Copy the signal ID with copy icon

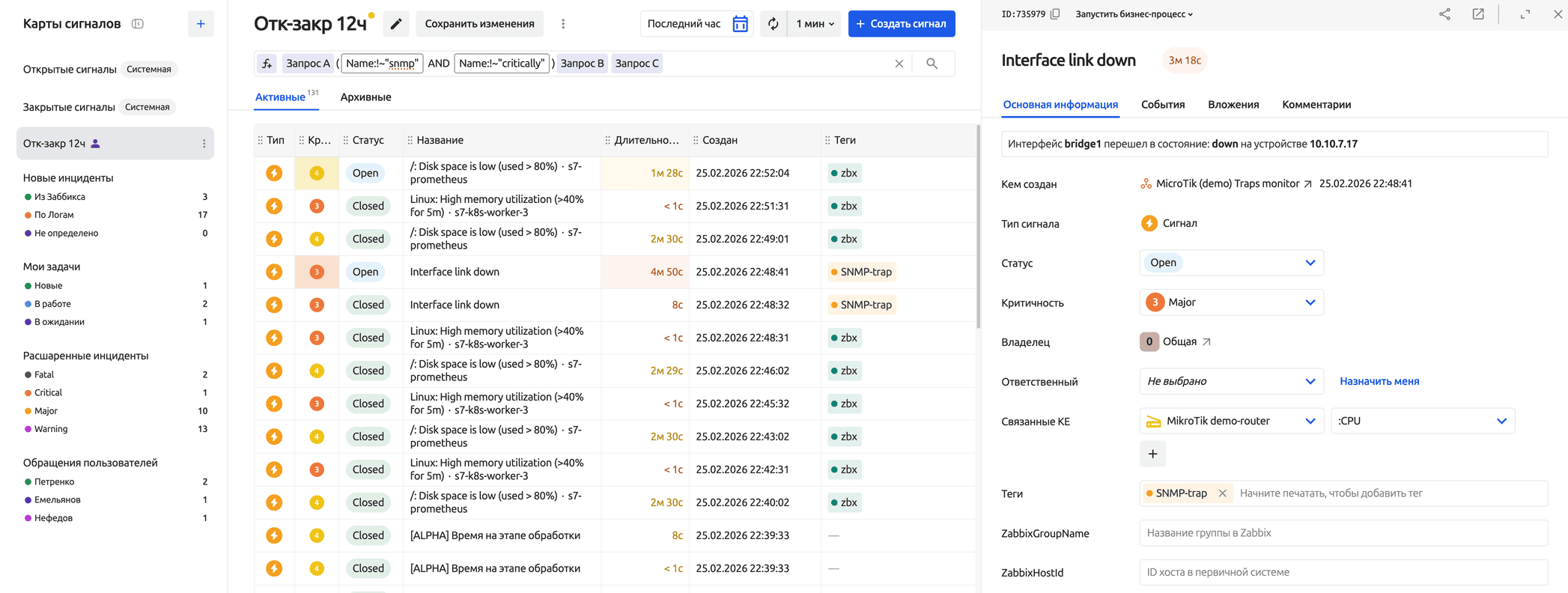(x=1055, y=14)
